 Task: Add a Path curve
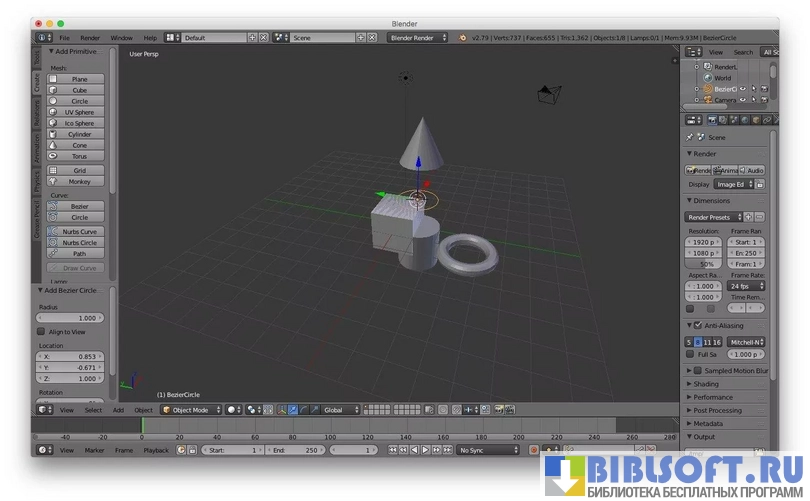pos(79,253)
